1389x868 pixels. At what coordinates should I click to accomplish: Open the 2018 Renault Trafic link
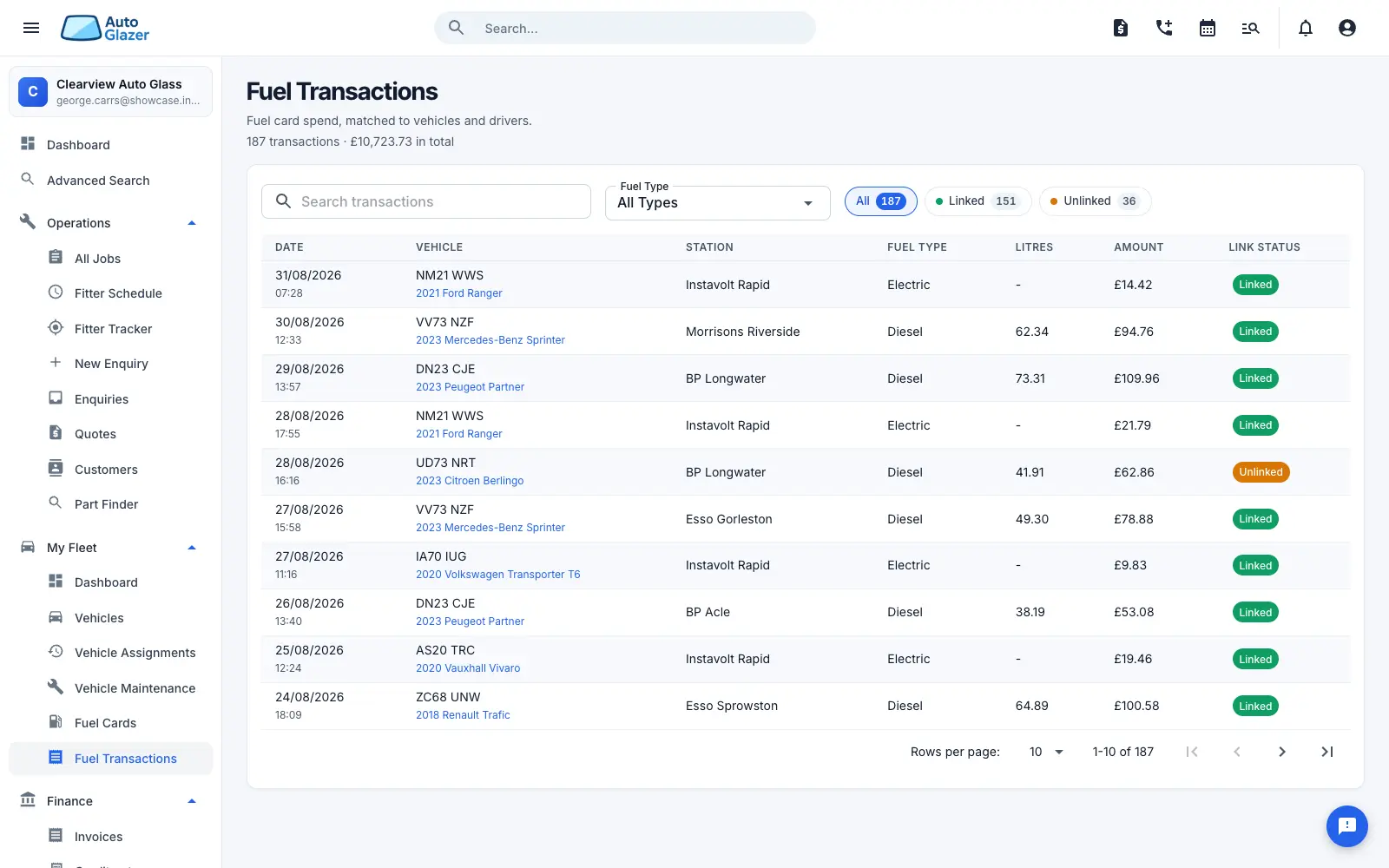coord(463,715)
